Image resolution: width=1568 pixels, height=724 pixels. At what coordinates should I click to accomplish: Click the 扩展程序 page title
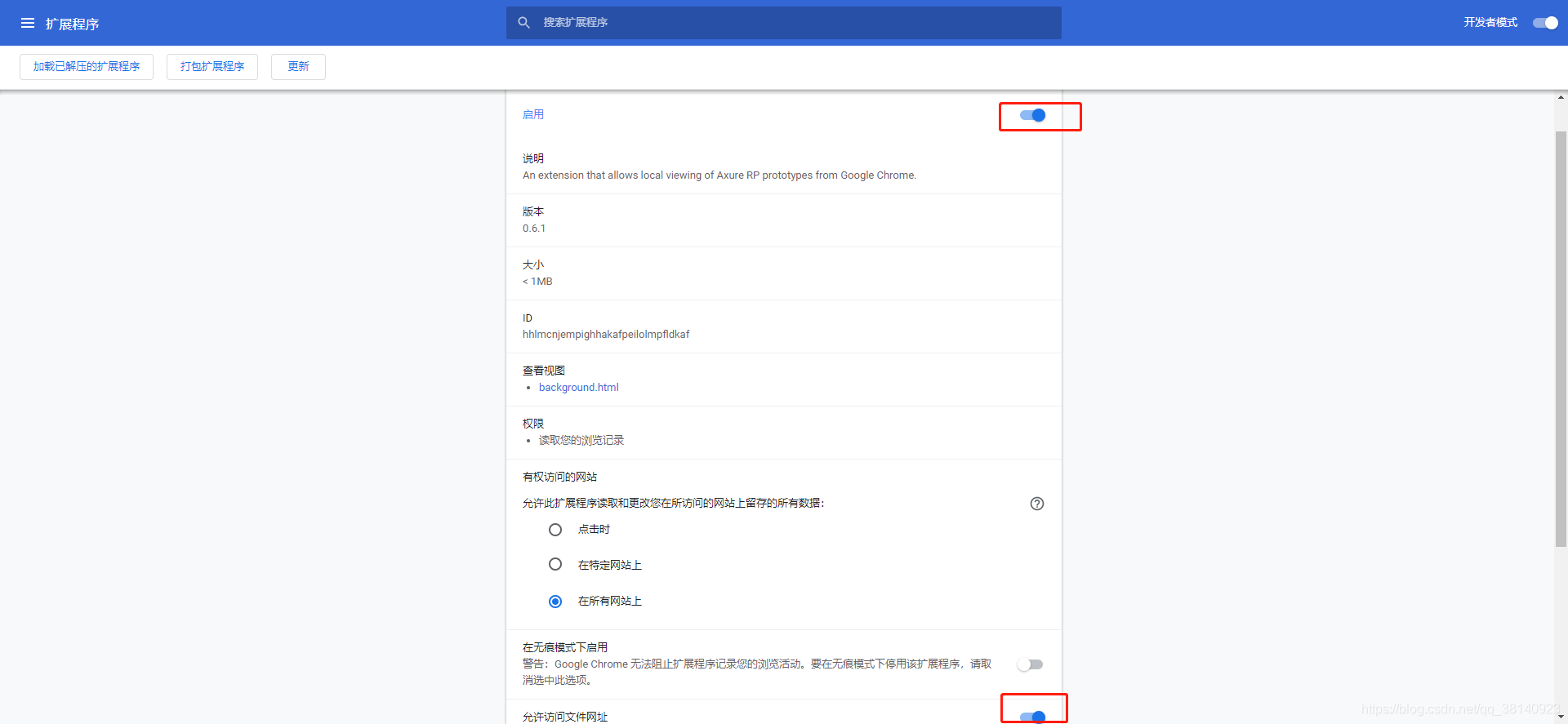72,24
